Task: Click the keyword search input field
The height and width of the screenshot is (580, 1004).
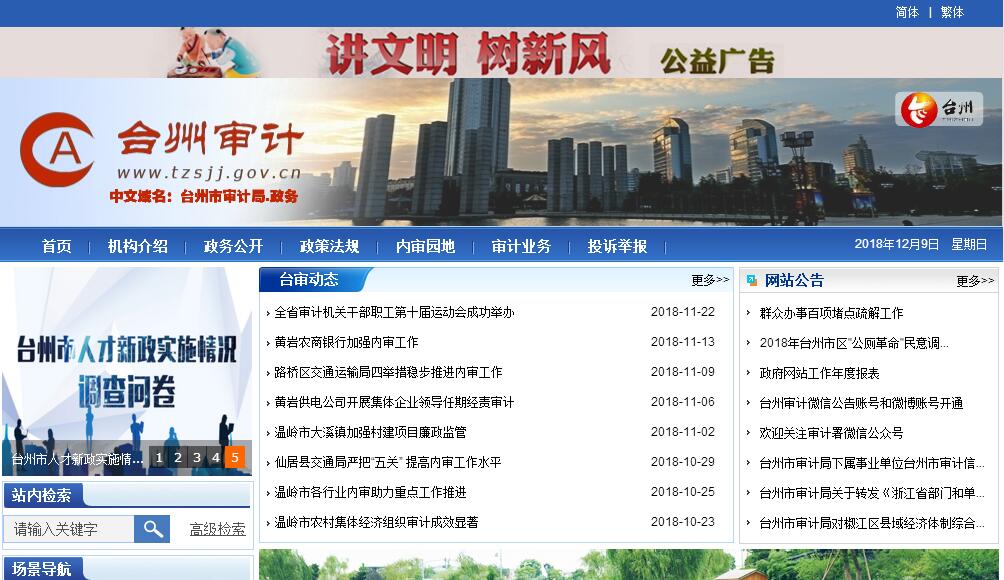Action: 69,529
